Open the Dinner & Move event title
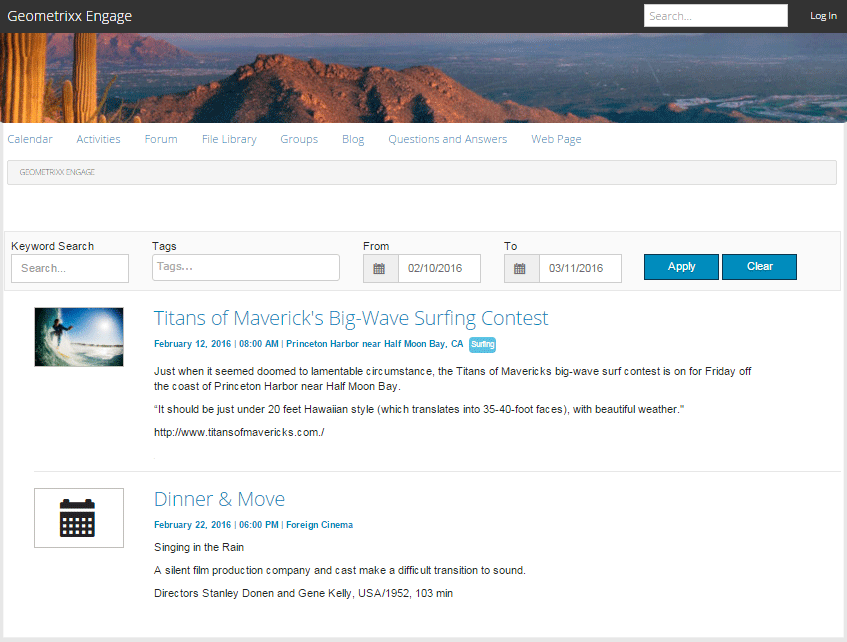Screen dimensions: 847x642 pyautogui.click(x=219, y=499)
